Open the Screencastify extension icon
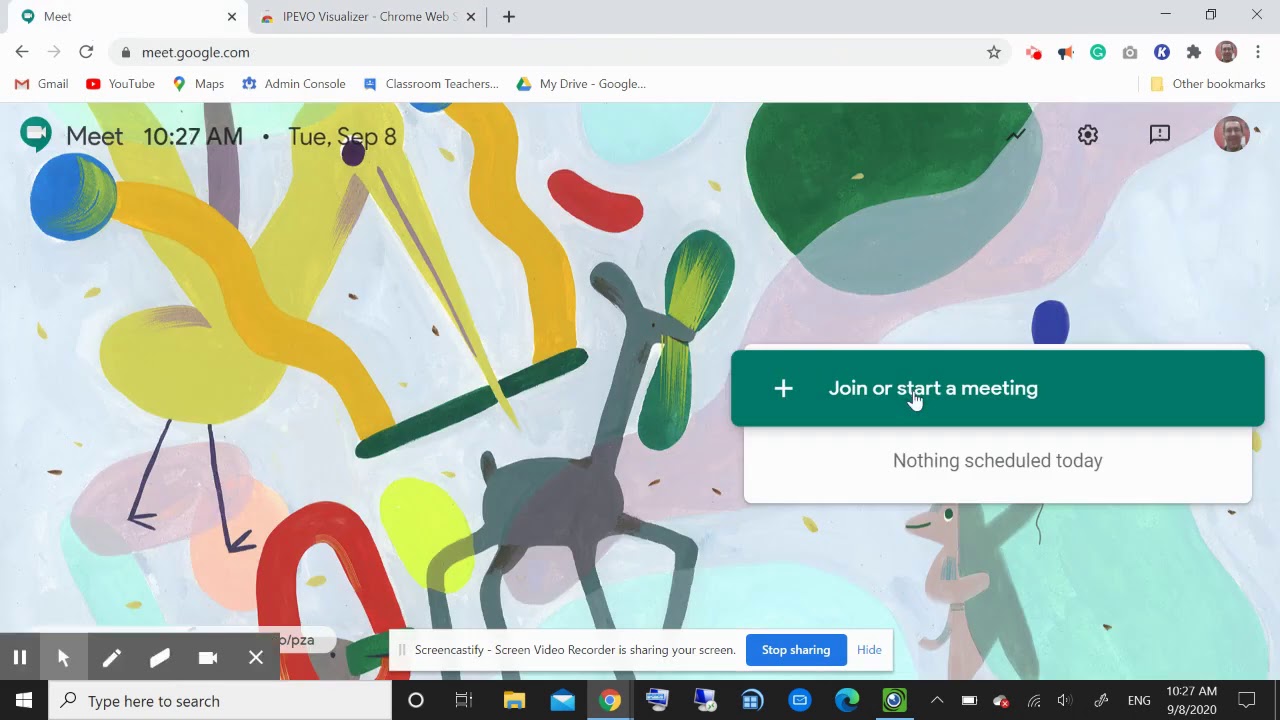 1034,52
